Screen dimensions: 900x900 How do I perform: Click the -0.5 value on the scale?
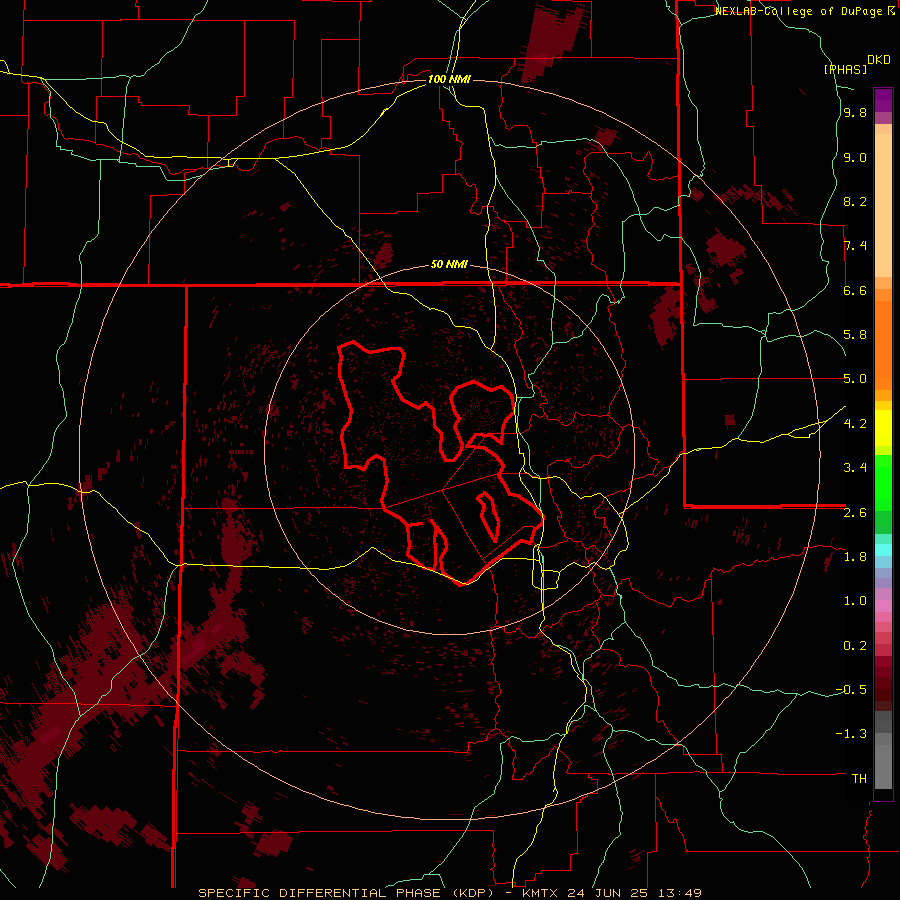(x=851, y=690)
